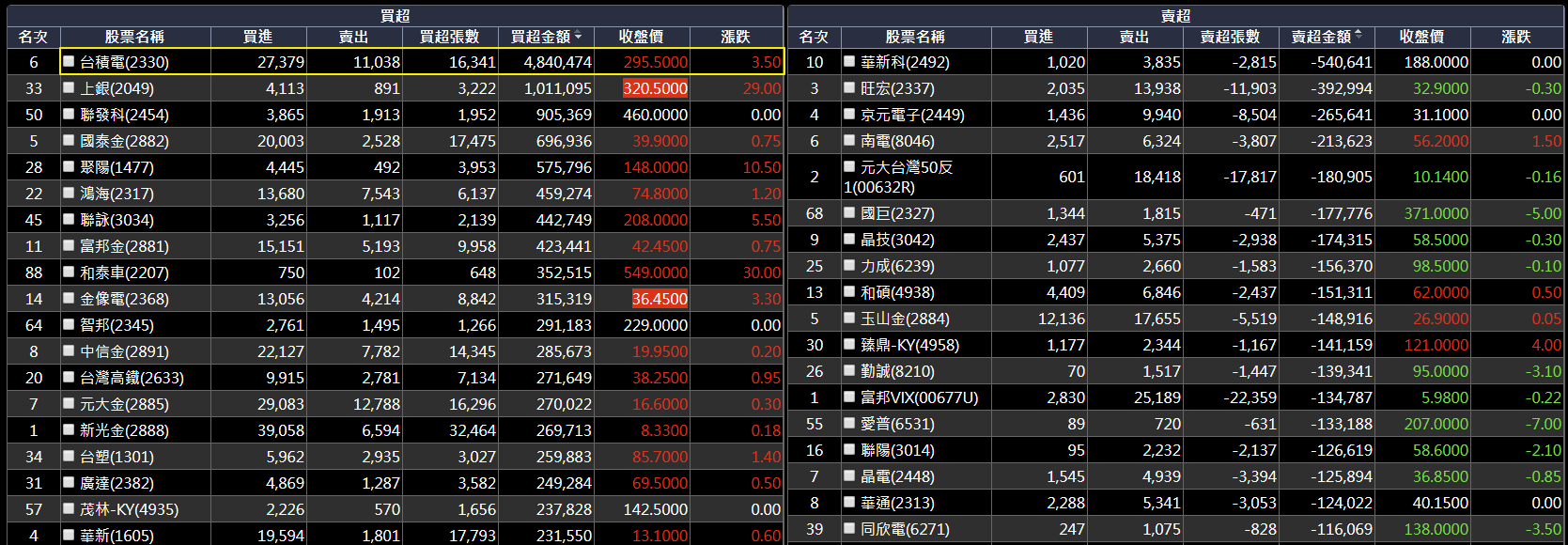
Task: Sort sell table by 賣超金額 column
Action: point(1327,37)
